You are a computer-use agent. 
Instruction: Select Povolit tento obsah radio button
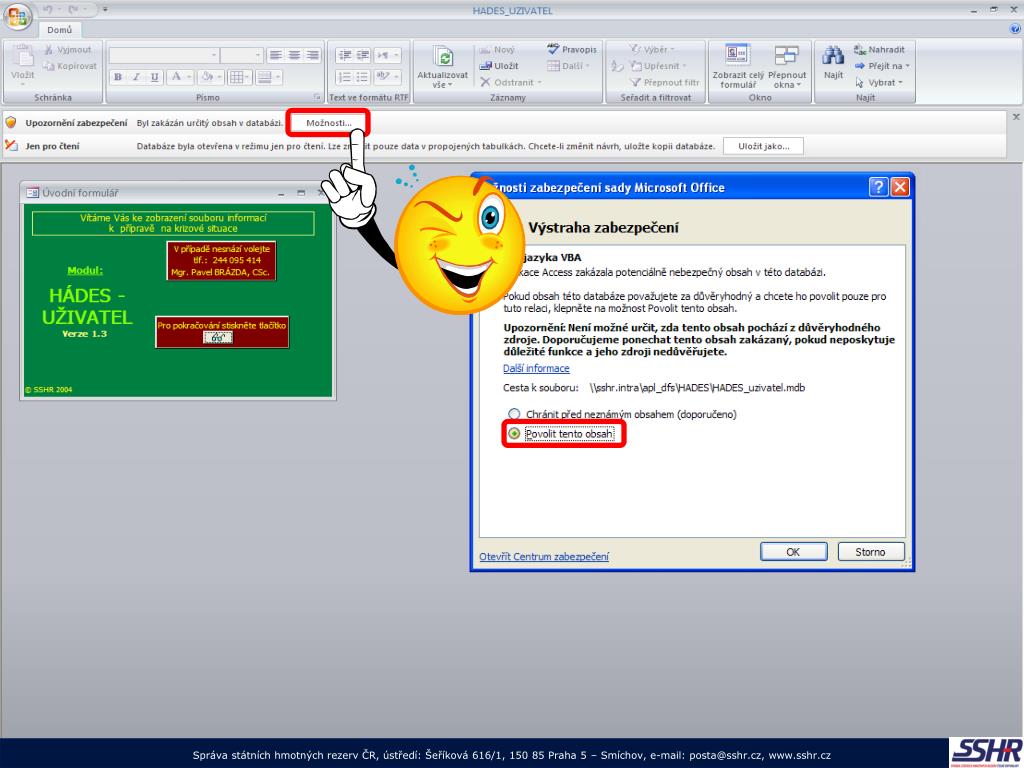tap(514, 434)
